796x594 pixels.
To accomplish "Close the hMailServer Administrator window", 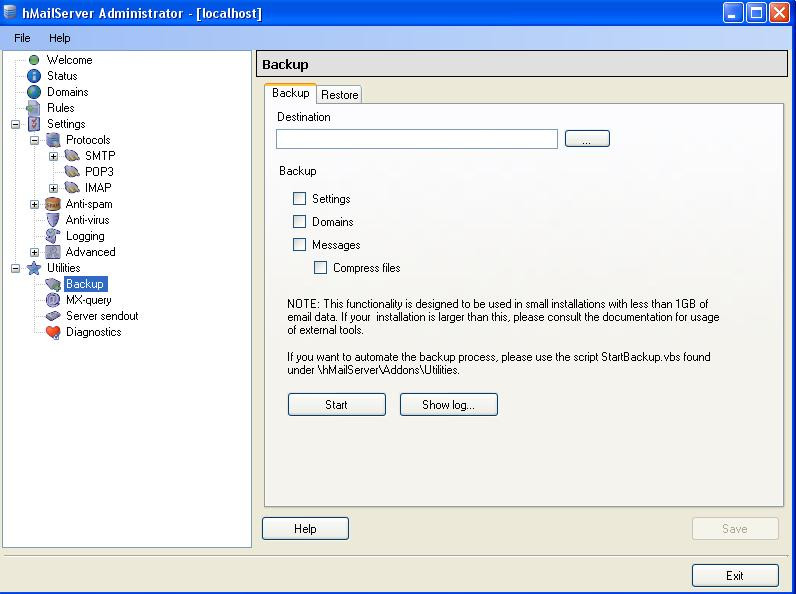I will [779, 13].
